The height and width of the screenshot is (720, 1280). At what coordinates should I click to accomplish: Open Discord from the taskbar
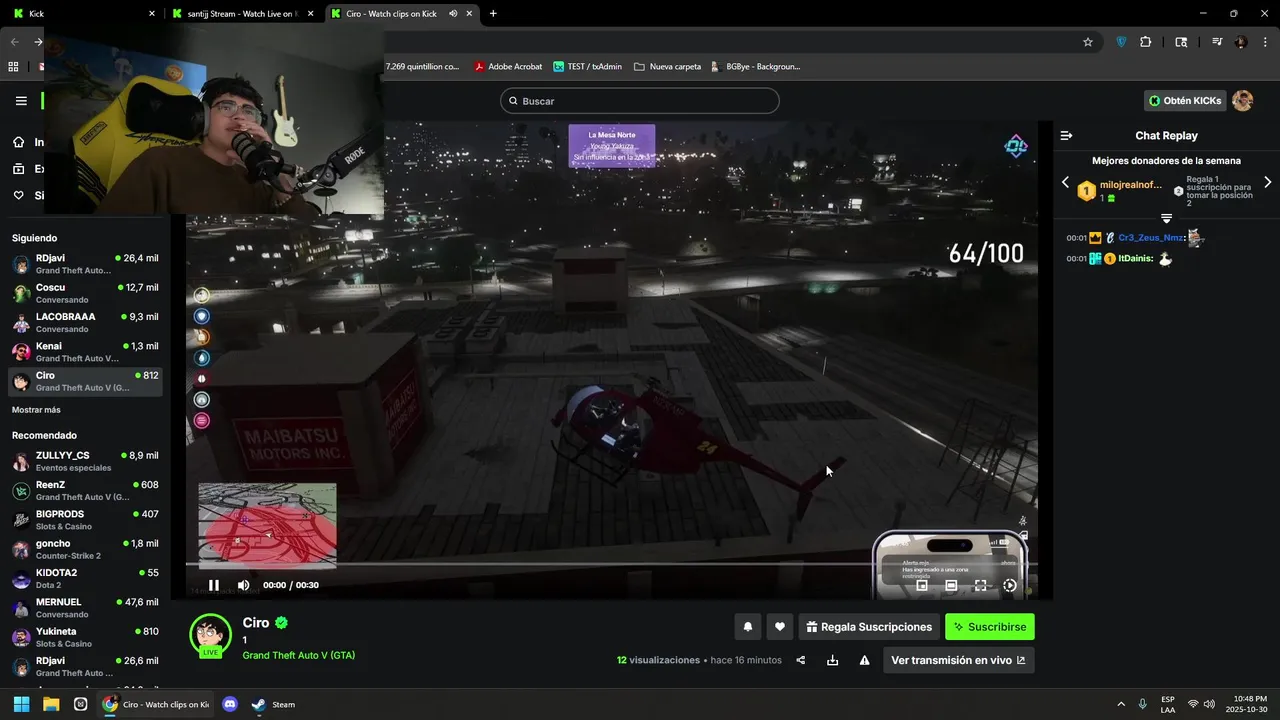pyautogui.click(x=230, y=704)
